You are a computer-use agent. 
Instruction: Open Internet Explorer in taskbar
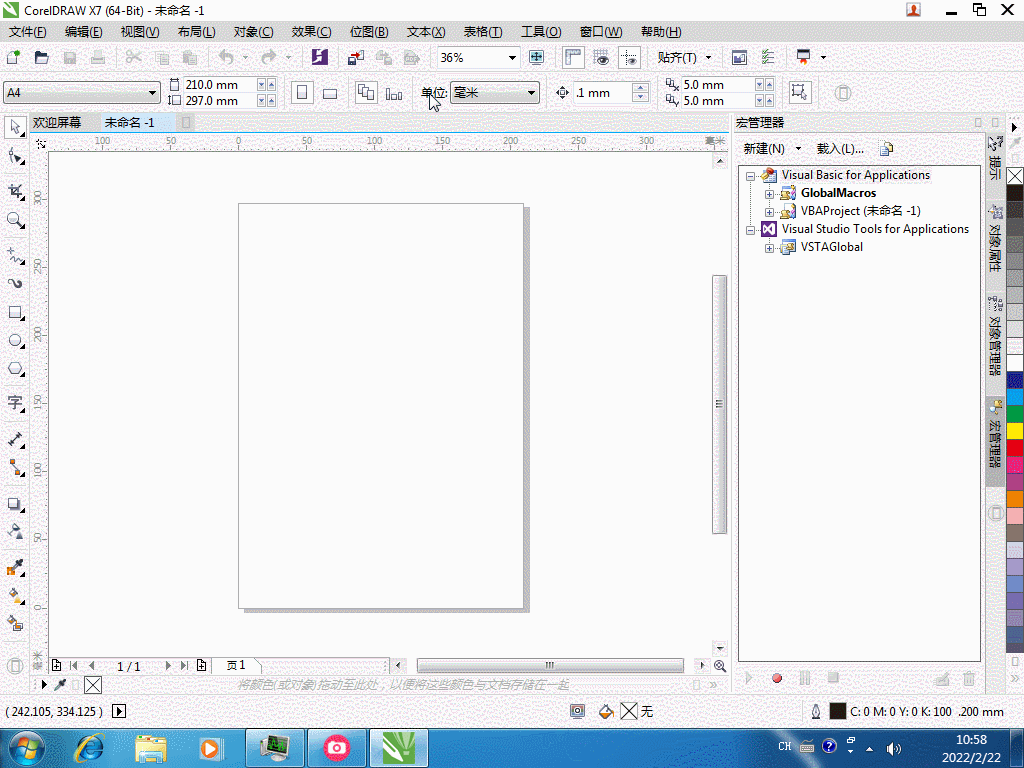click(x=89, y=748)
